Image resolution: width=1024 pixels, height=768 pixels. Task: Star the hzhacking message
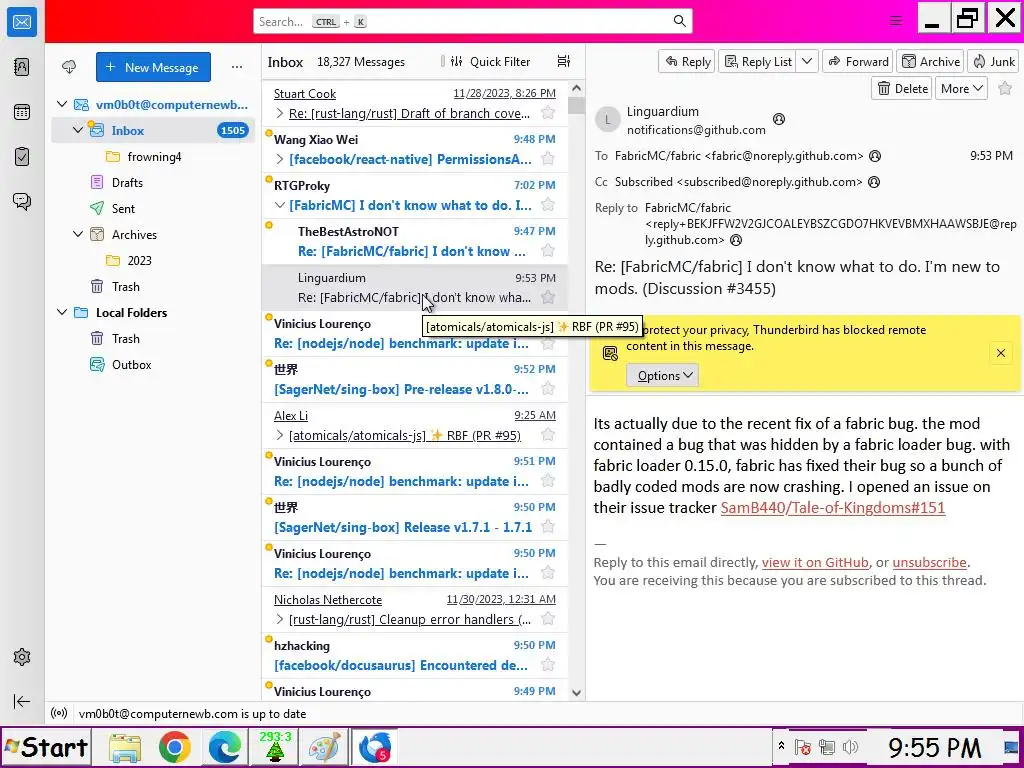tap(548, 665)
